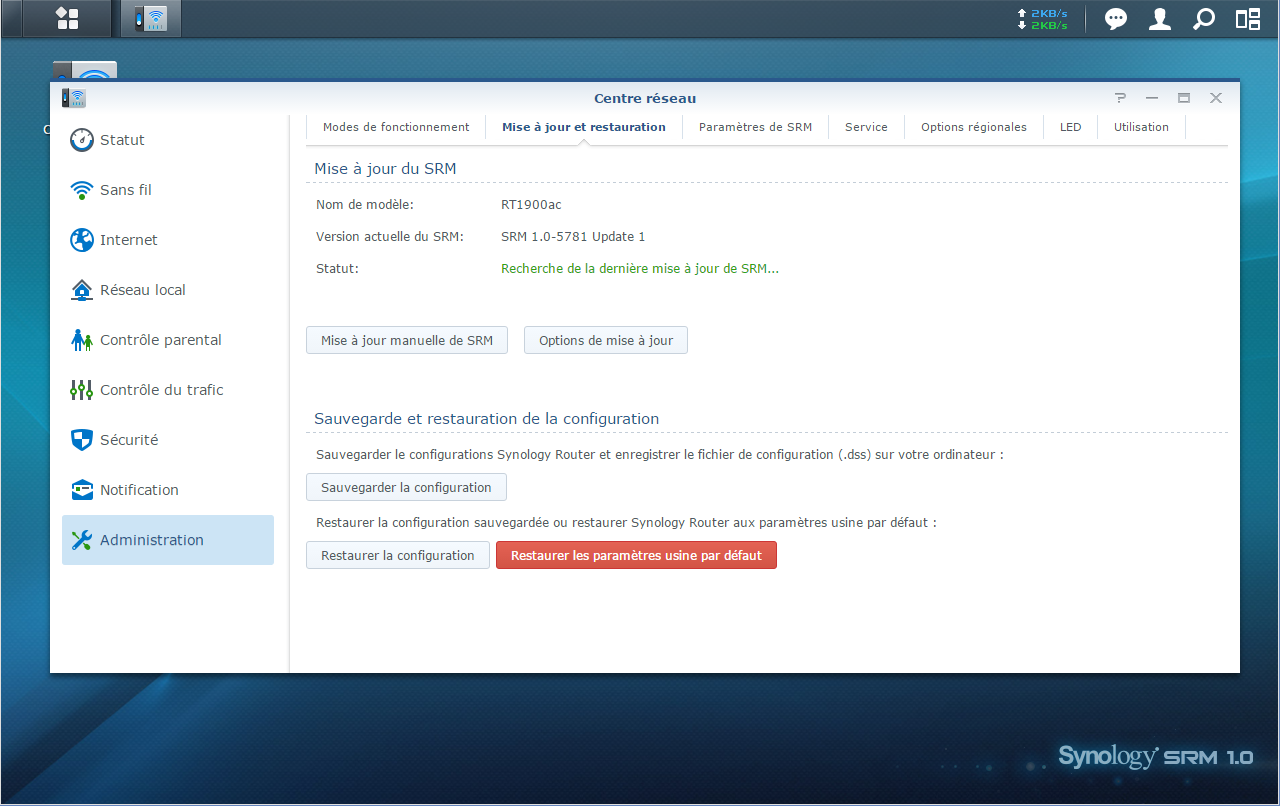This screenshot has width=1280, height=806.
Task: Click SRM 1.0-5781 Update 1 version text
Action: (x=573, y=236)
